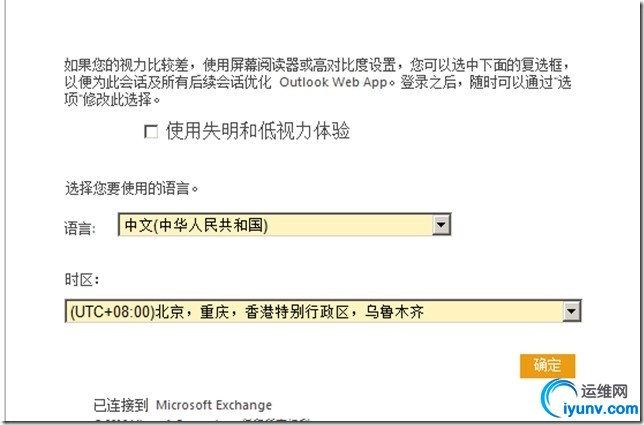Click the Microsoft Exchange text
644x425 pixels.
tap(214, 405)
